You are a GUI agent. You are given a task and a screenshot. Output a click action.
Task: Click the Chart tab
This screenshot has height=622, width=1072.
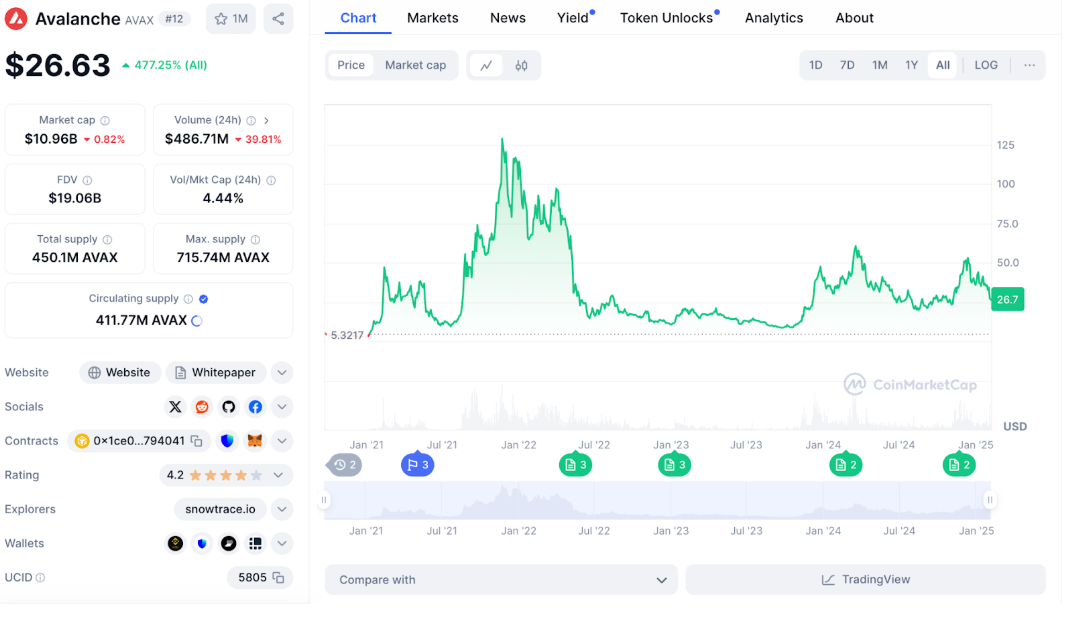point(358,18)
